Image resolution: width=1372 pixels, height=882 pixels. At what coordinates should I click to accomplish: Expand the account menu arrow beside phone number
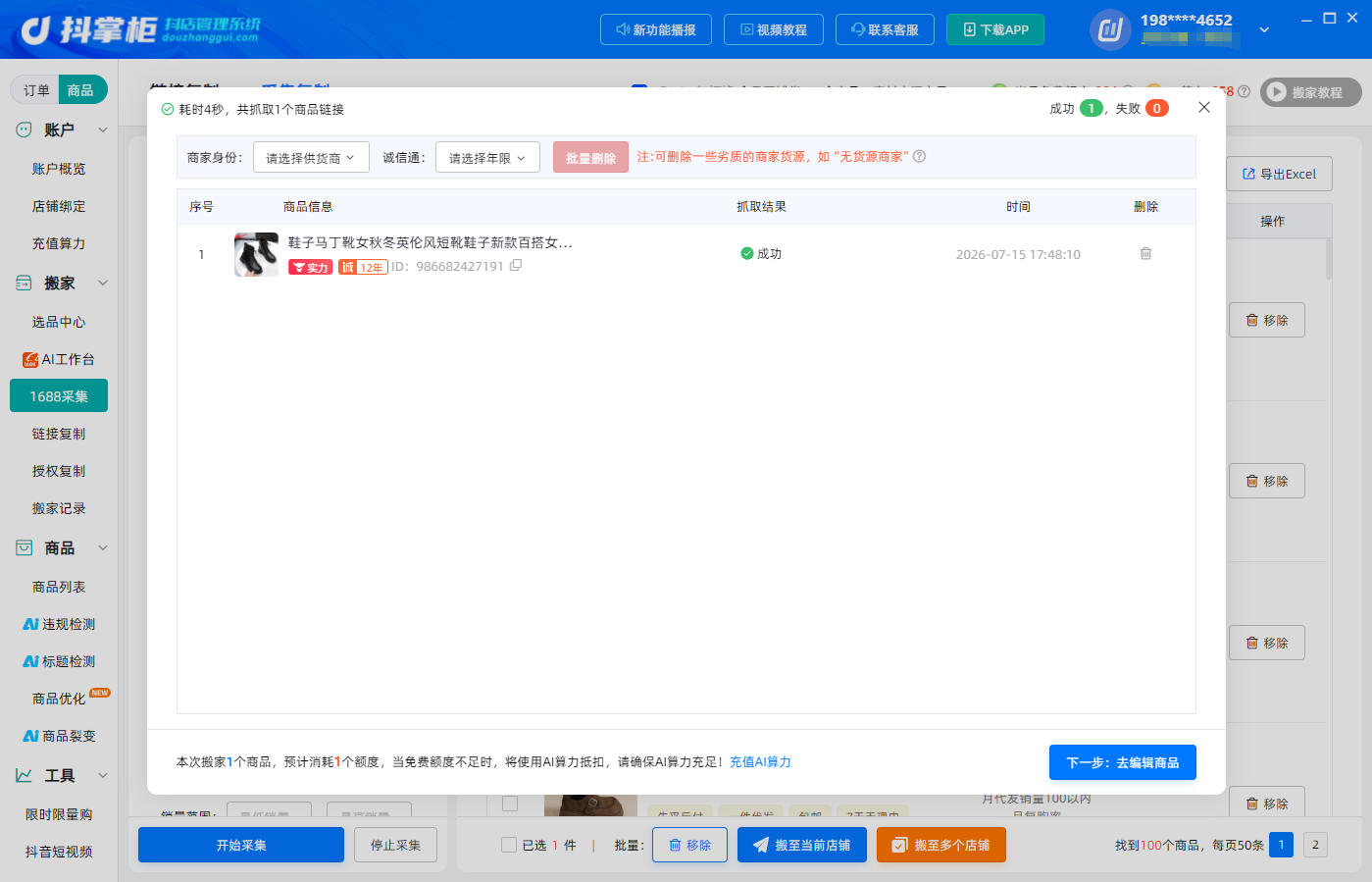pyautogui.click(x=1264, y=30)
